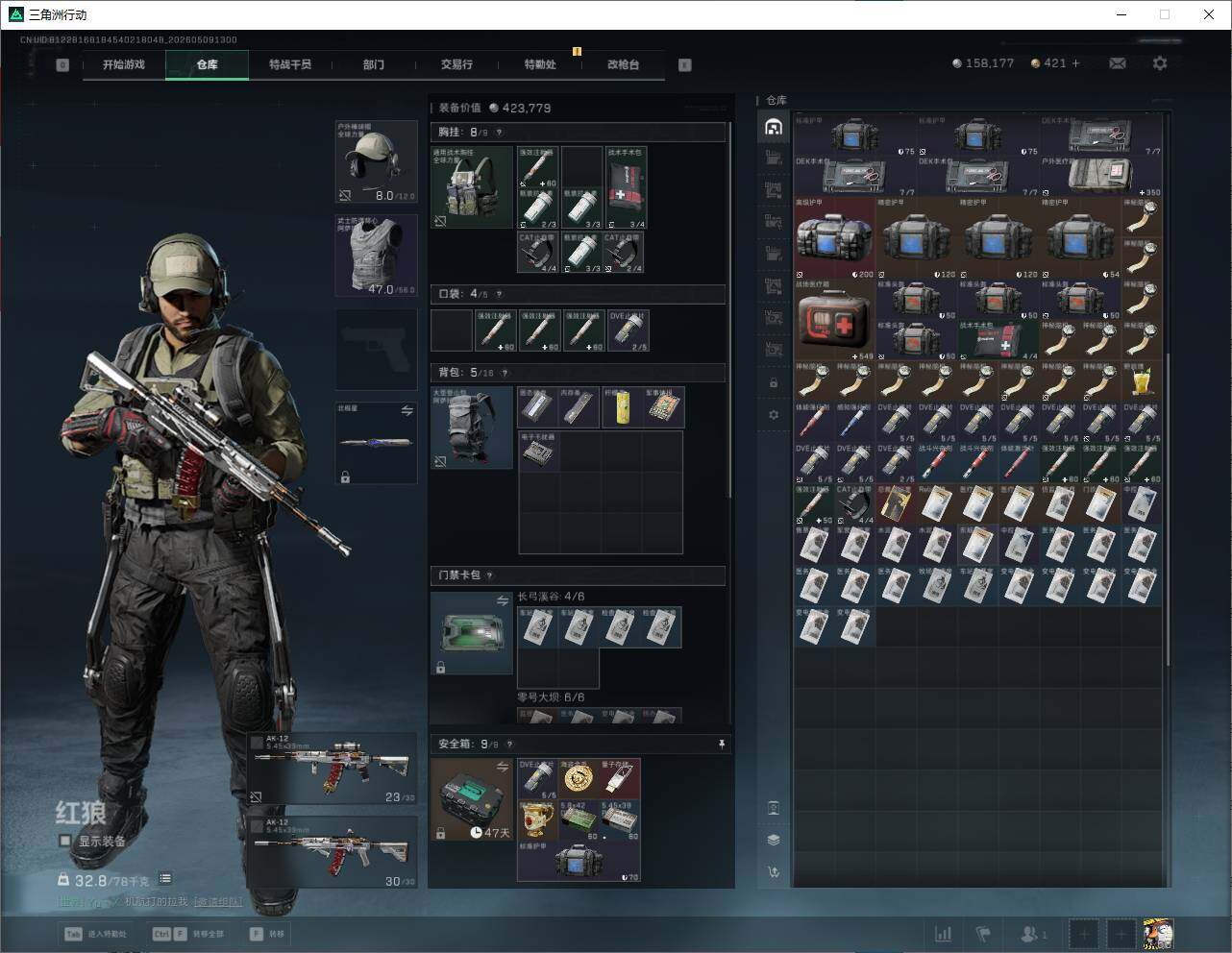This screenshot has height=953, width=1232.
Task: Click the plus next to 421 currency
Action: [x=1075, y=63]
